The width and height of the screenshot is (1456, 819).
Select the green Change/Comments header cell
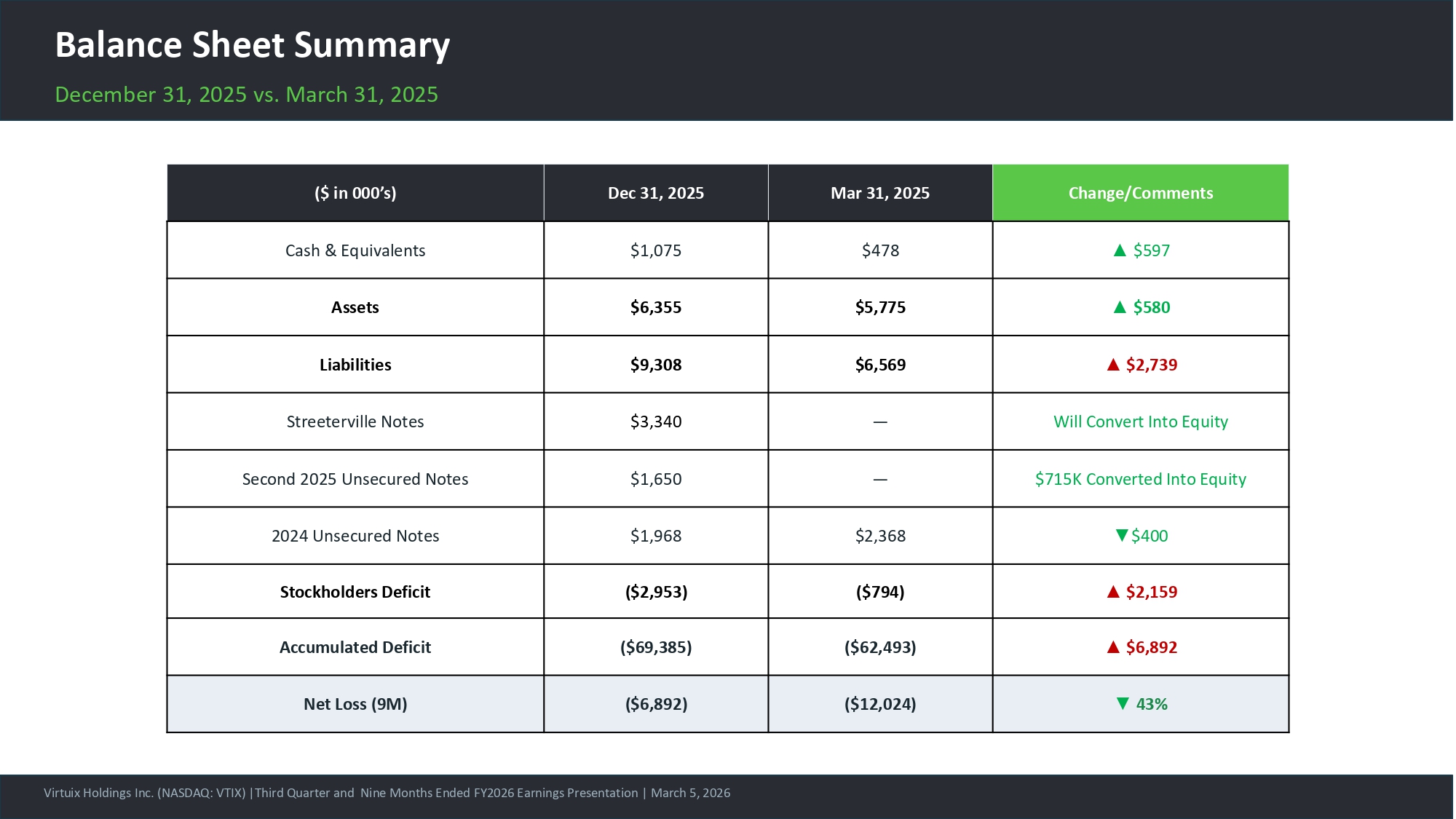pos(1140,193)
